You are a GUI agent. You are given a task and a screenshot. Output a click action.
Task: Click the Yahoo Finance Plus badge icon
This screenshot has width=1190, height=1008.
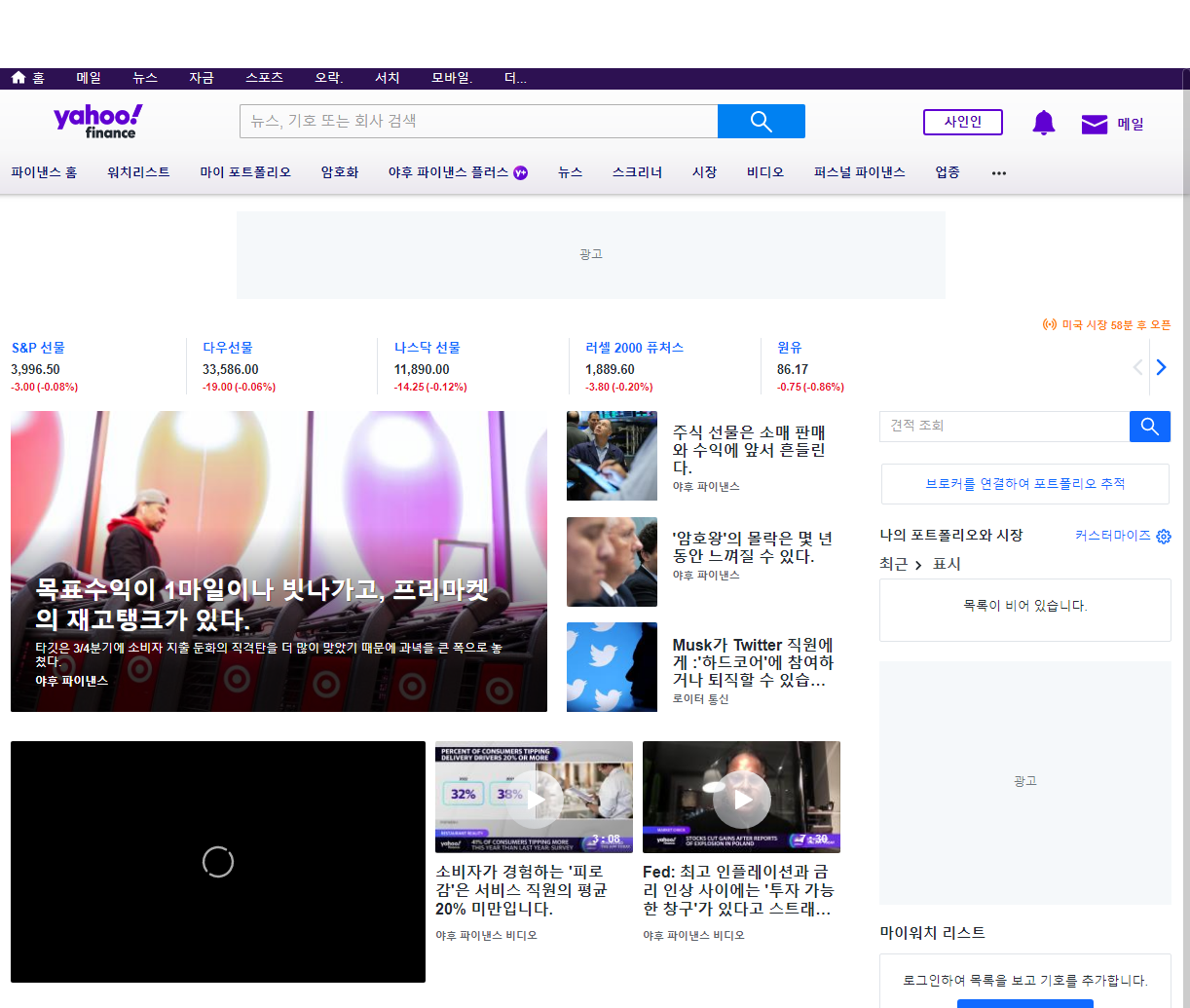[x=521, y=172]
